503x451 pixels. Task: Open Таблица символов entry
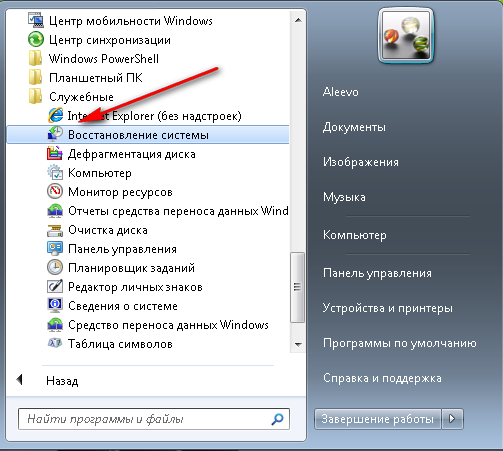click(x=120, y=344)
